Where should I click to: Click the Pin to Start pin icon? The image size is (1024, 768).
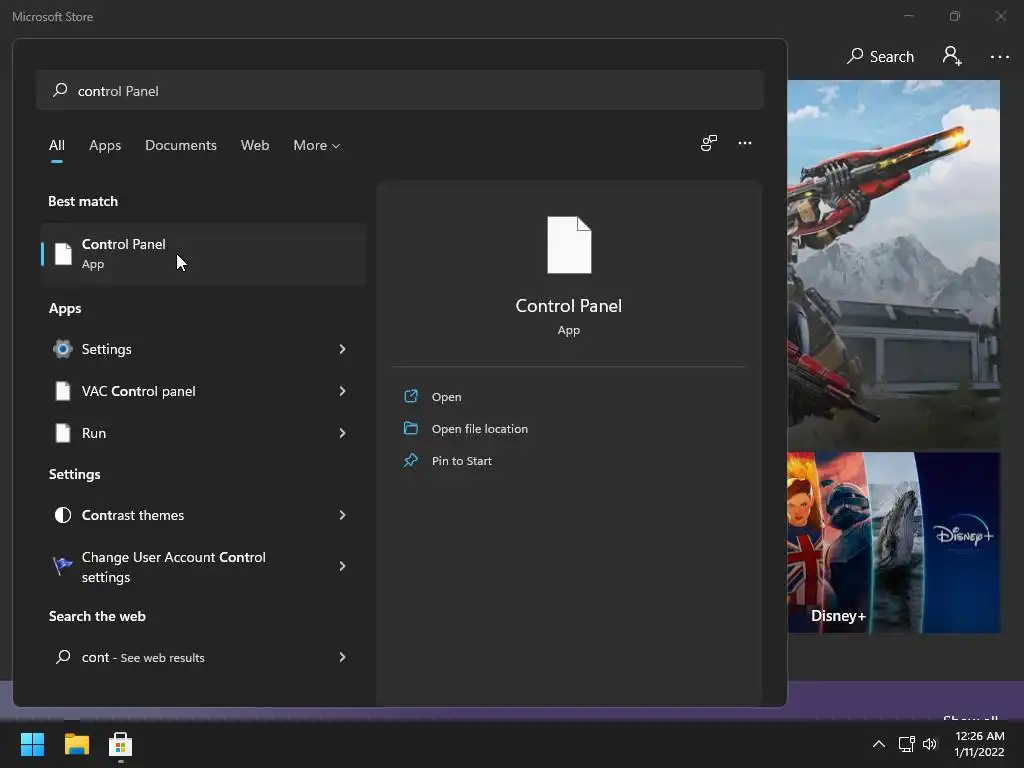point(411,460)
